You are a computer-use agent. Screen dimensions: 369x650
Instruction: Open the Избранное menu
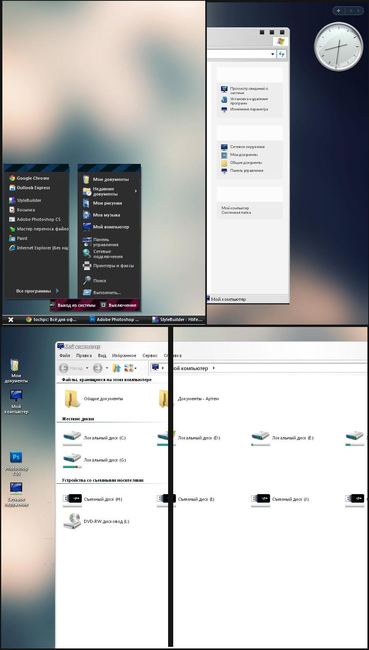coord(124,355)
